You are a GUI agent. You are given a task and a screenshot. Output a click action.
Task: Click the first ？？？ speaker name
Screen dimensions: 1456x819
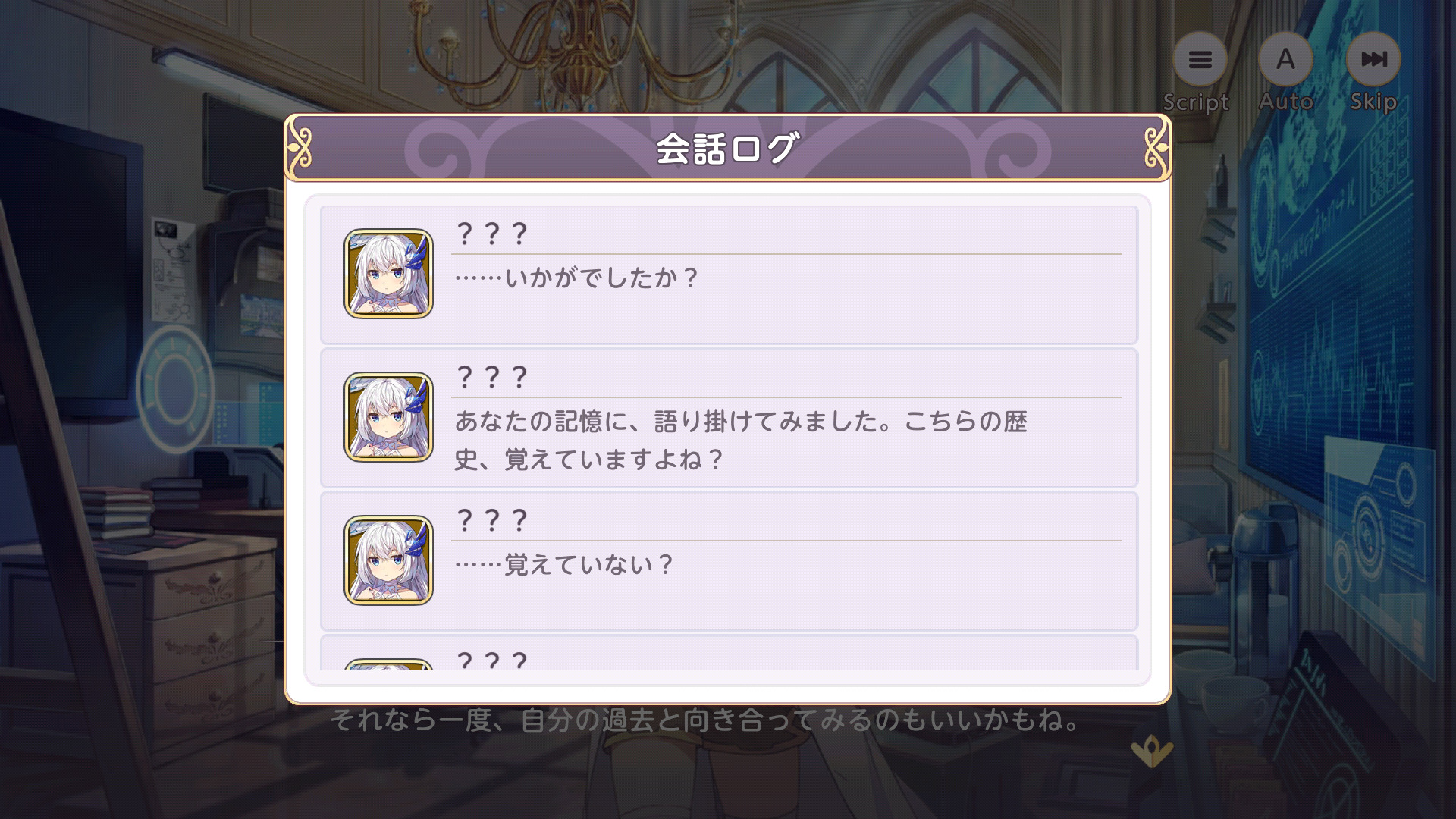tap(492, 234)
